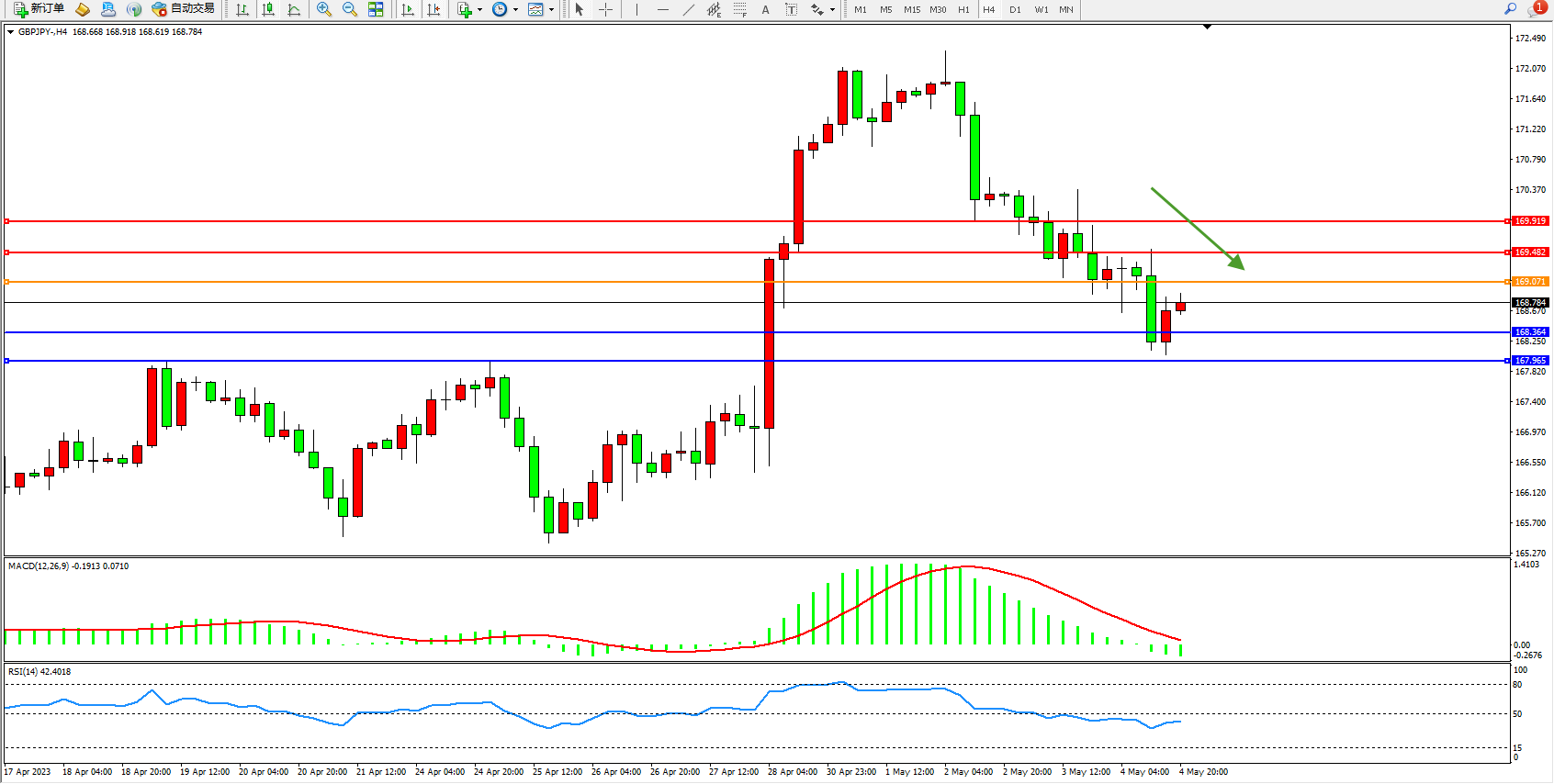Image resolution: width=1554 pixels, height=784 pixels.
Task: Select the crosshair tool
Action: pyautogui.click(x=606, y=9)
